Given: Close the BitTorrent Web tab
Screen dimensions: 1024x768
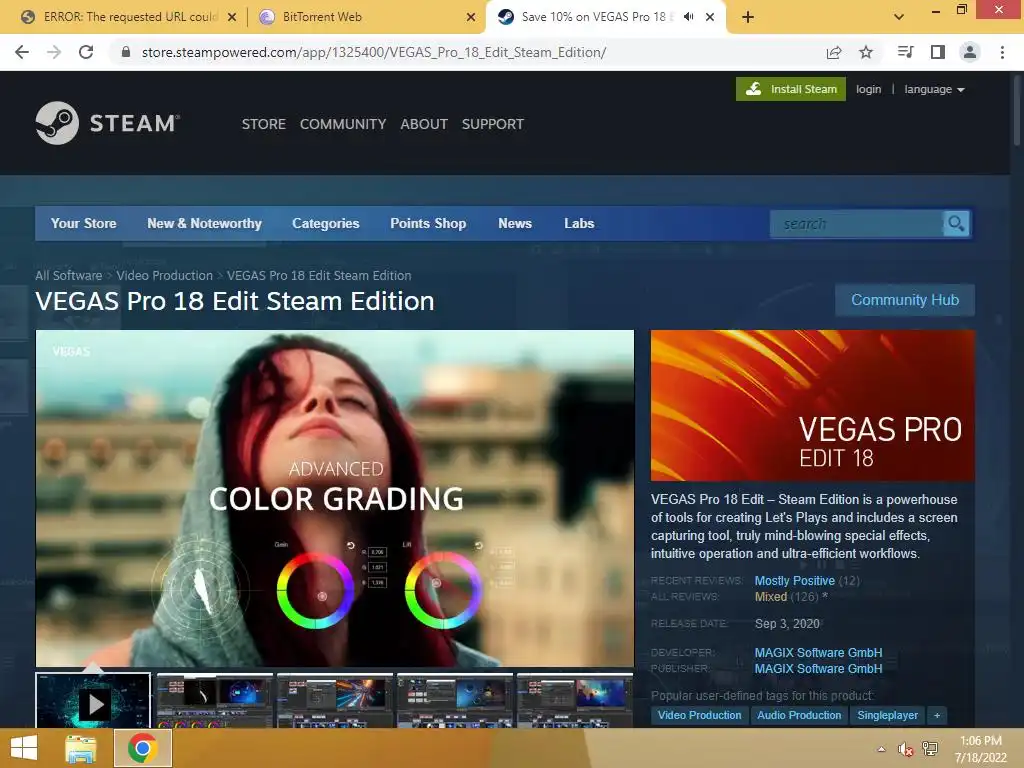Looking at the screenshot, I should tap(471, 18).
